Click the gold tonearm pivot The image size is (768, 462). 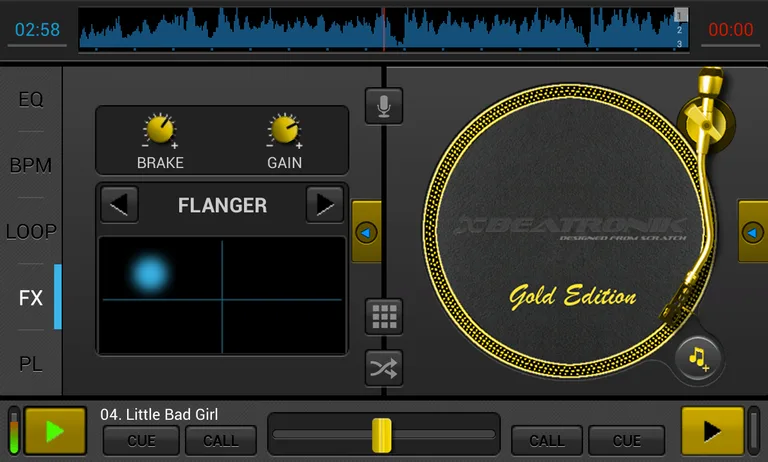click(705, 125)
